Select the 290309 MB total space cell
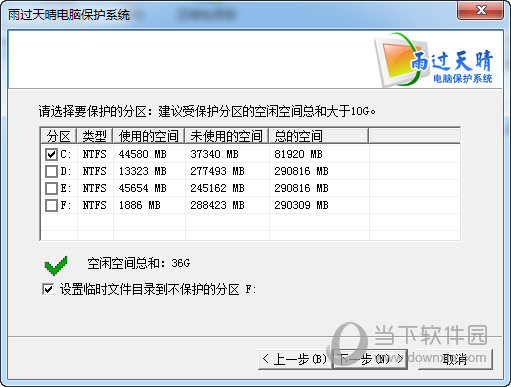 tap(301, 205)
